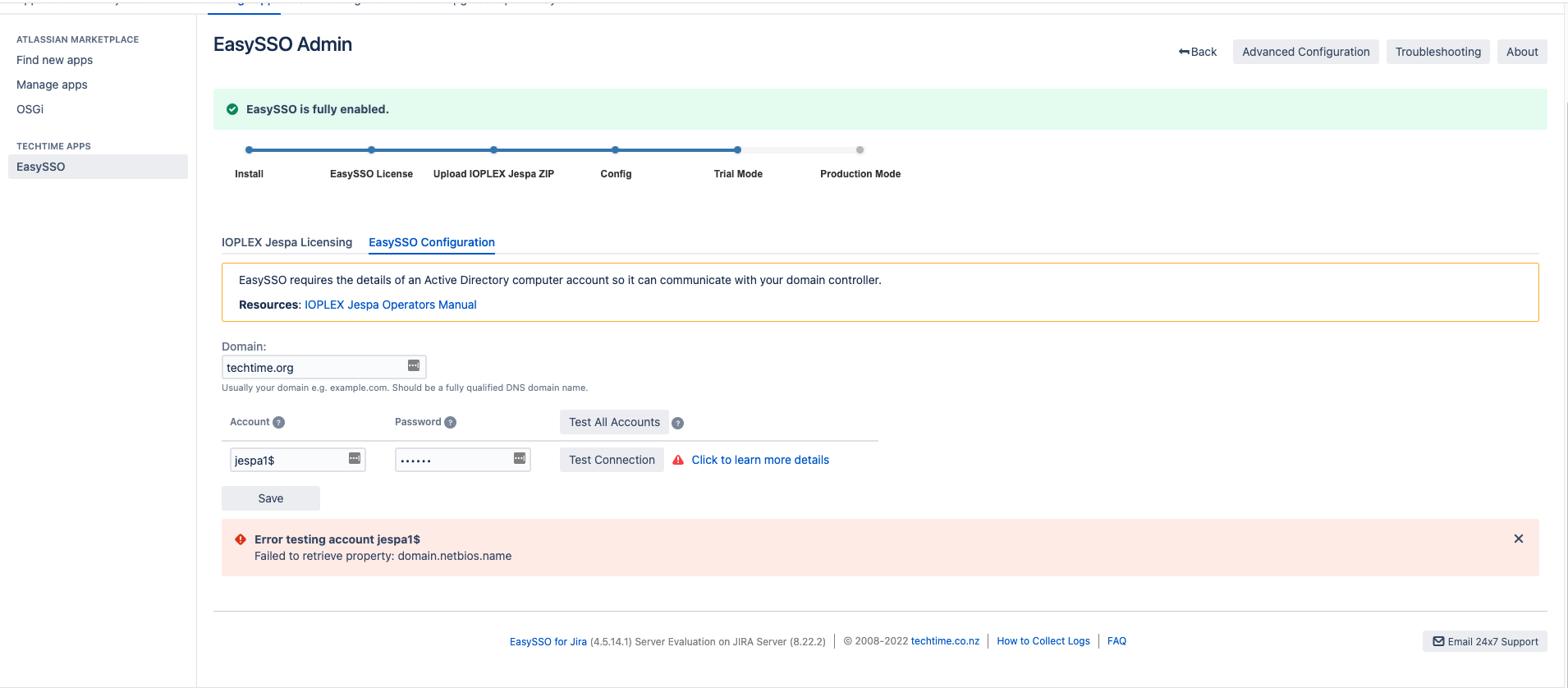Image resolution: width=1568 pixels, height=688 pixels.
Task: Select the EasySSO Configuration tab
Action: click(432, 243)
